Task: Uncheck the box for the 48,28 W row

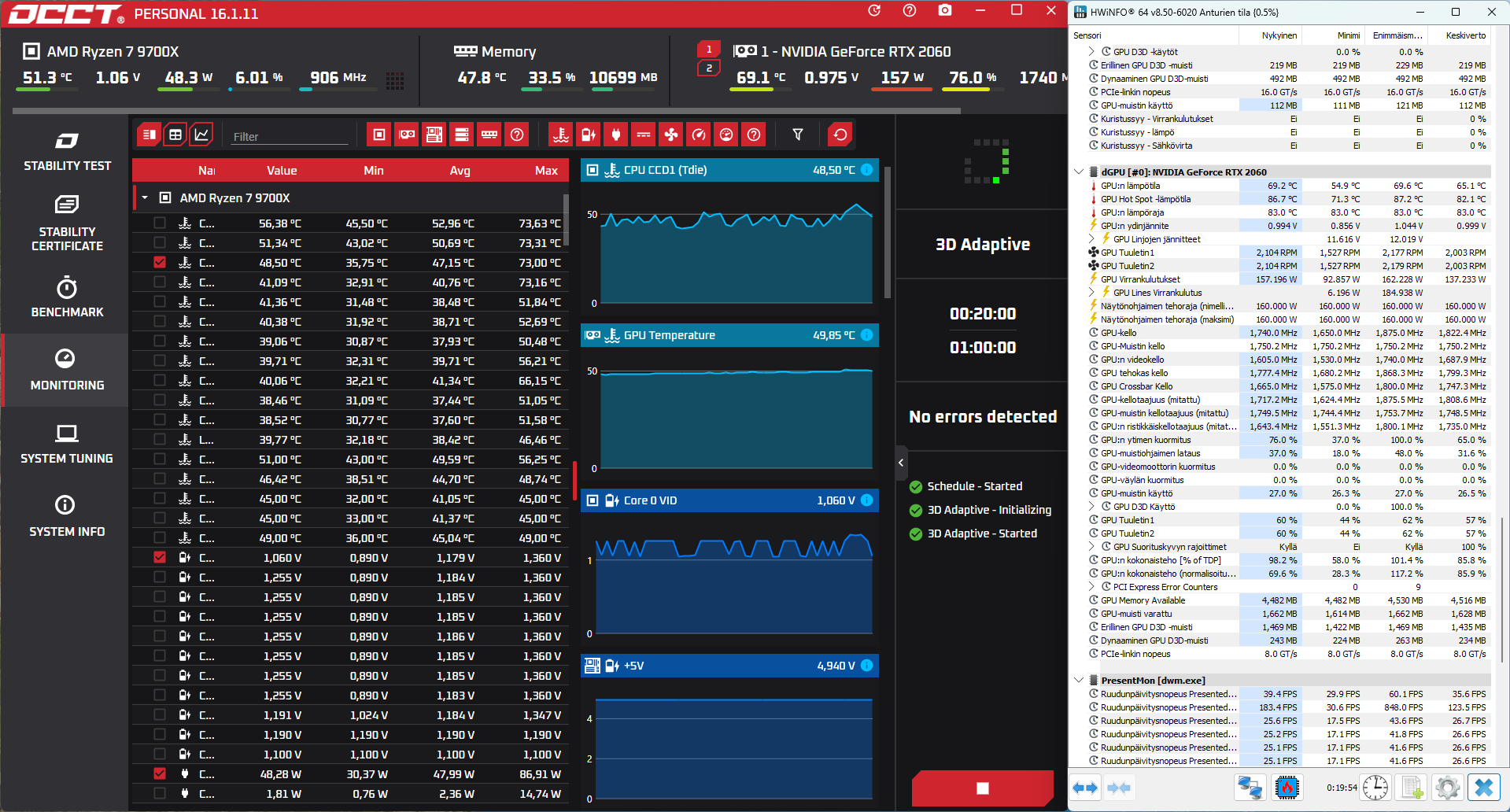Action: pyautogui.click(x=160, y=774)
